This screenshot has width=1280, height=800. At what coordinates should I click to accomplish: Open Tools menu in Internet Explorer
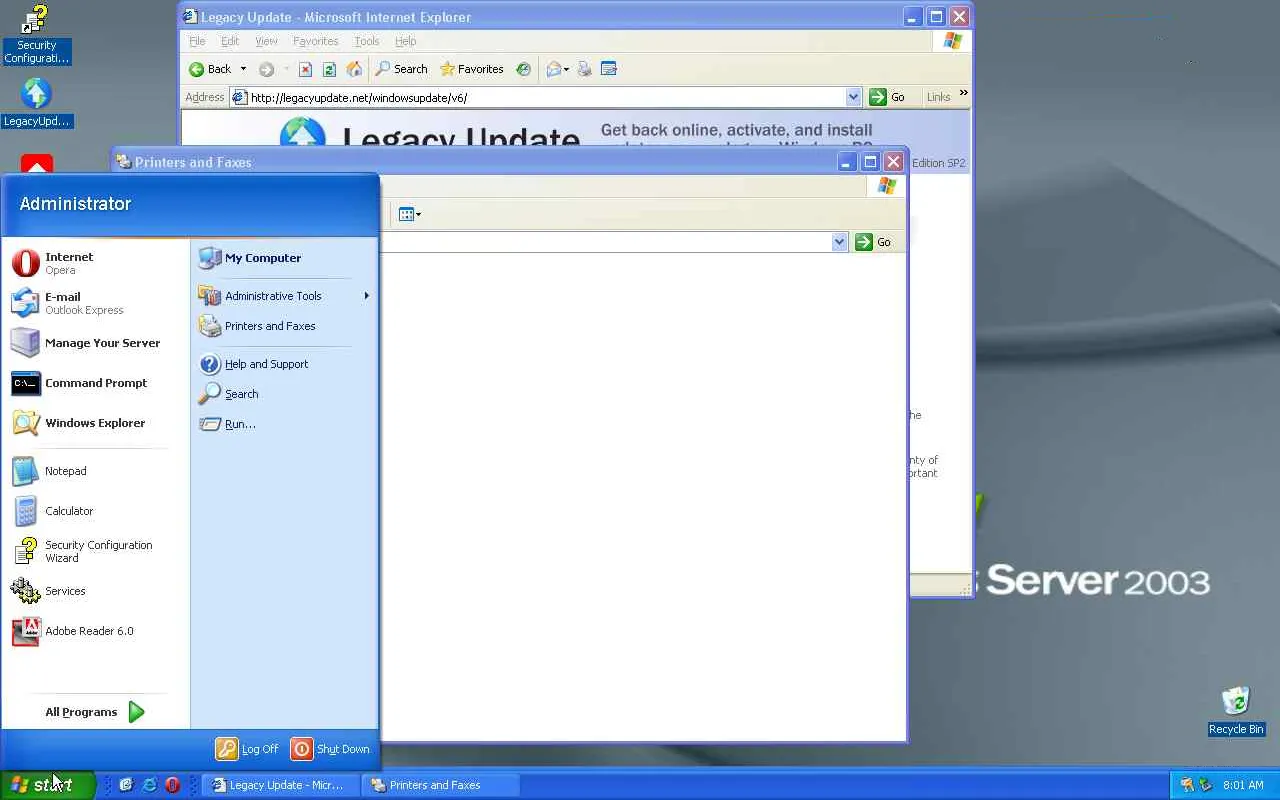(x=367, y=41)
